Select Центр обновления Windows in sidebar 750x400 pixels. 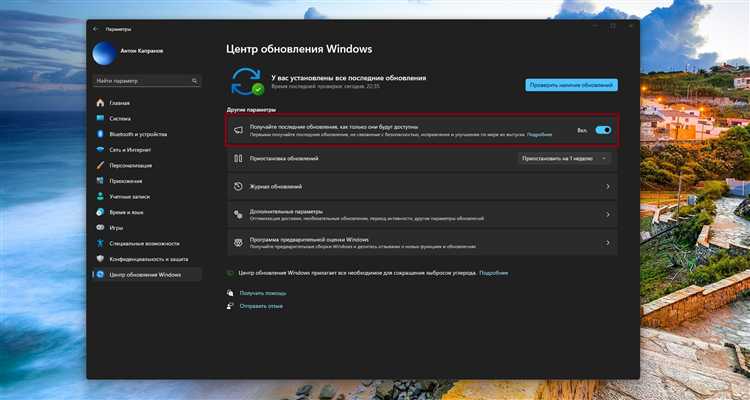point(146,275)
